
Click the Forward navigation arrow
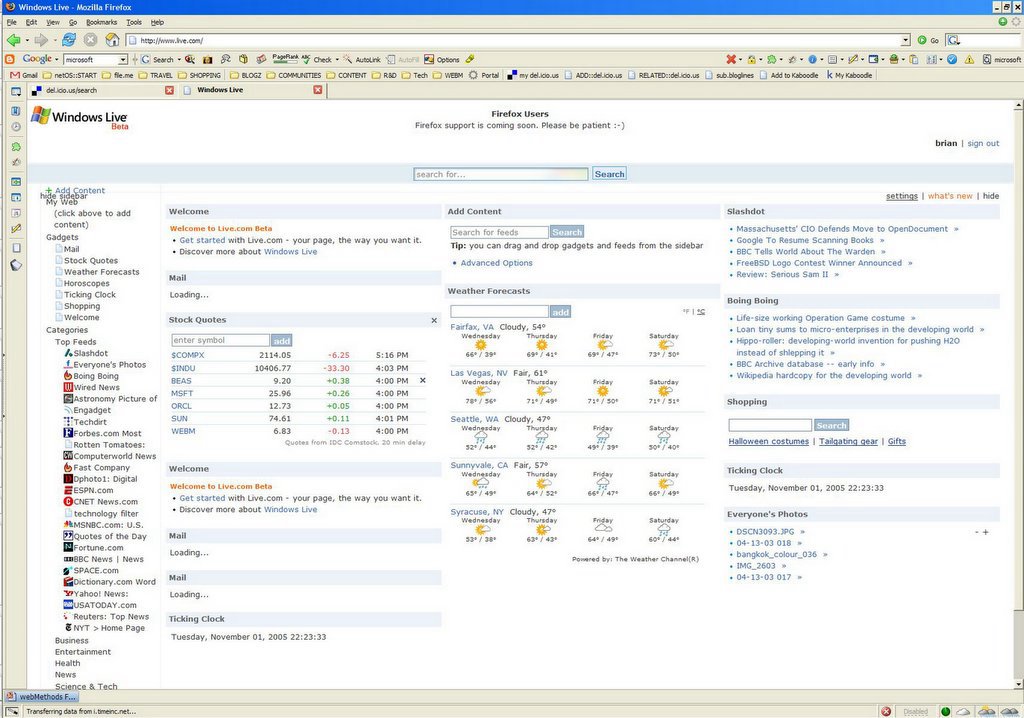point(40,41)
